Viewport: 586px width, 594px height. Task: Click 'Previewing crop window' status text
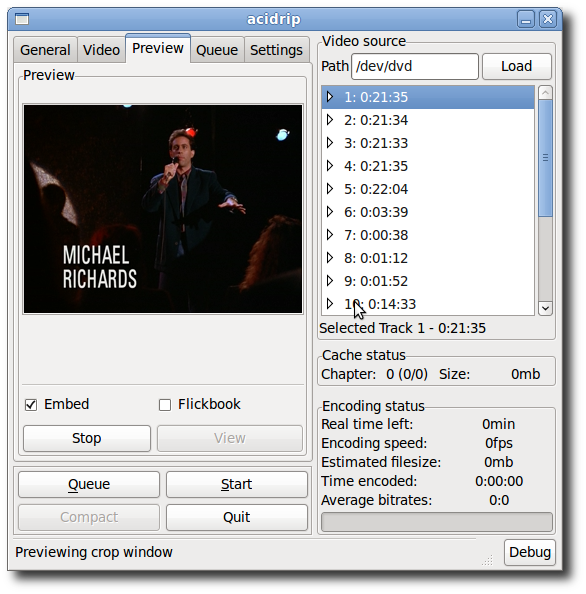94,552
